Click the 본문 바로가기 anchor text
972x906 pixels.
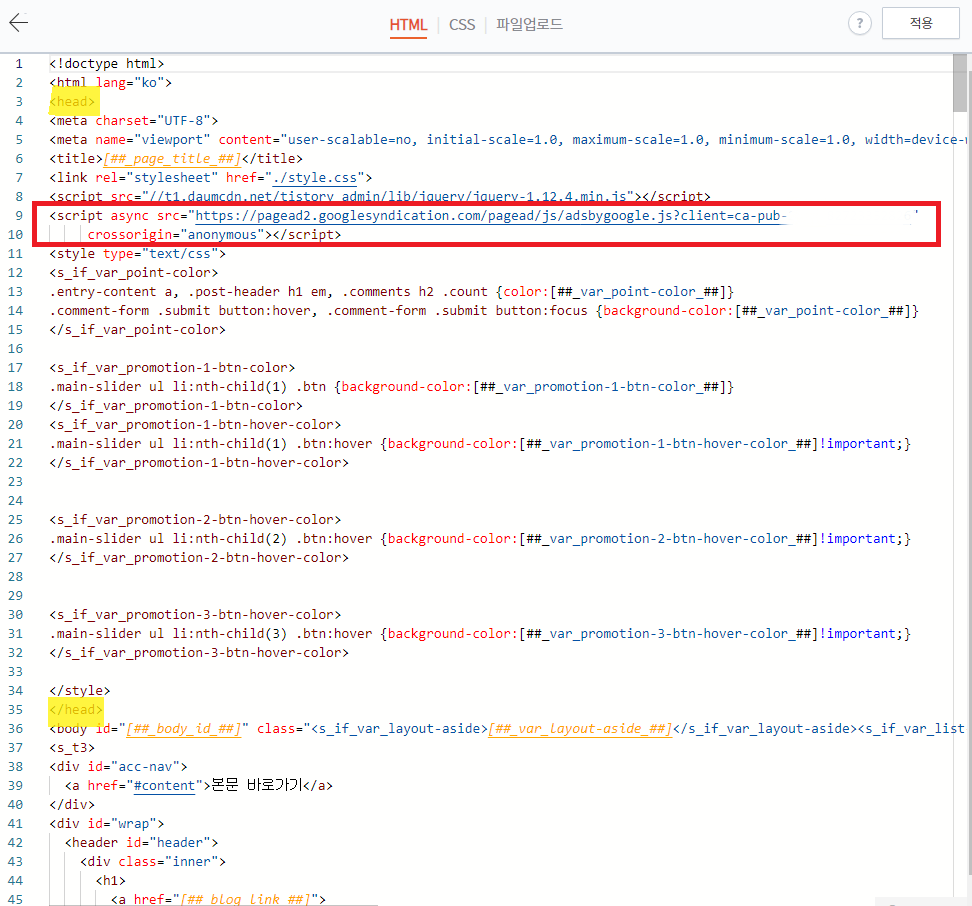[257, 785]
